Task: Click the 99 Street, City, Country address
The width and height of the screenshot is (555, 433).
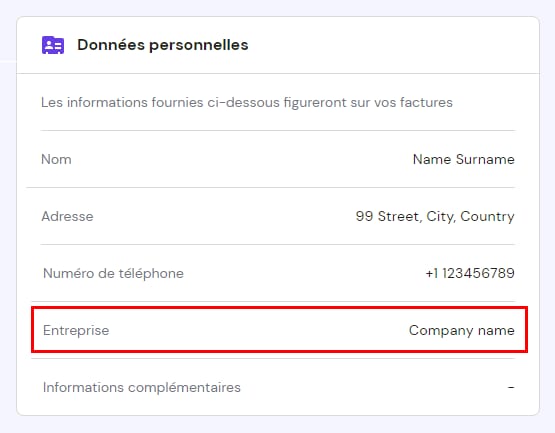Action: [x=435, y=216]
